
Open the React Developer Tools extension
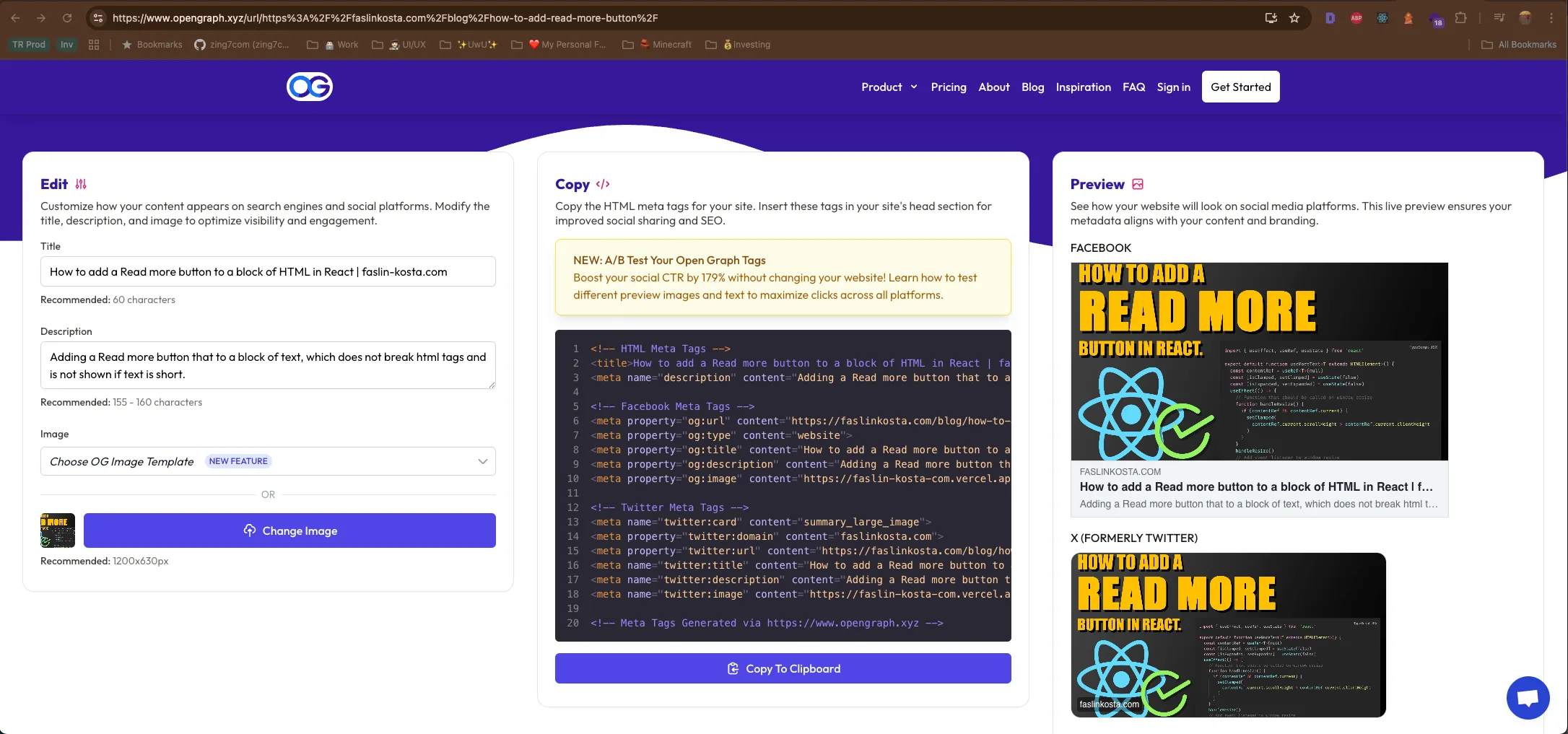(1382, 18)
